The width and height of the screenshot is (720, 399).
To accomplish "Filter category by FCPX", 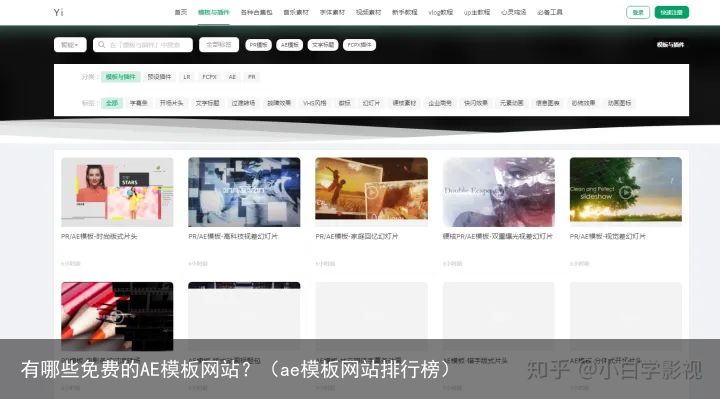I will (x=209, y=77).
